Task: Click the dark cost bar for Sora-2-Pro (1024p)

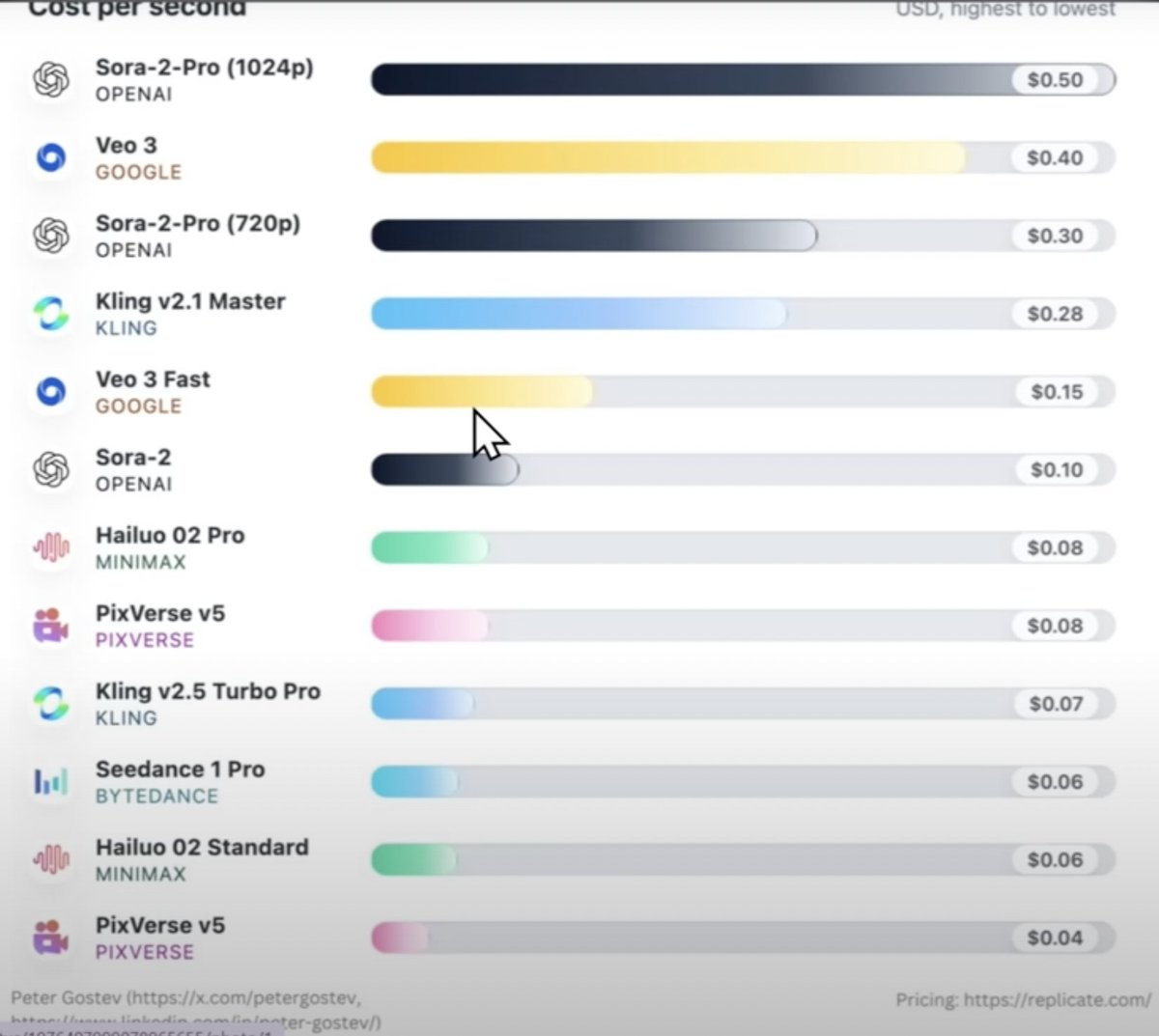Action: (743, 79)
